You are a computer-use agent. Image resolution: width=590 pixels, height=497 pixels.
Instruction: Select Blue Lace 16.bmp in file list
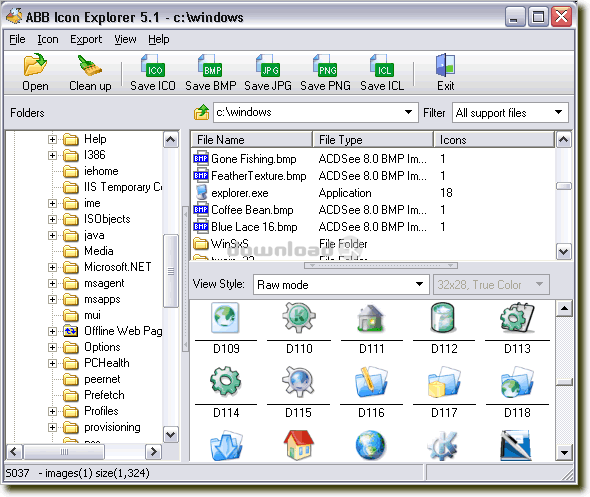point(254,226)
